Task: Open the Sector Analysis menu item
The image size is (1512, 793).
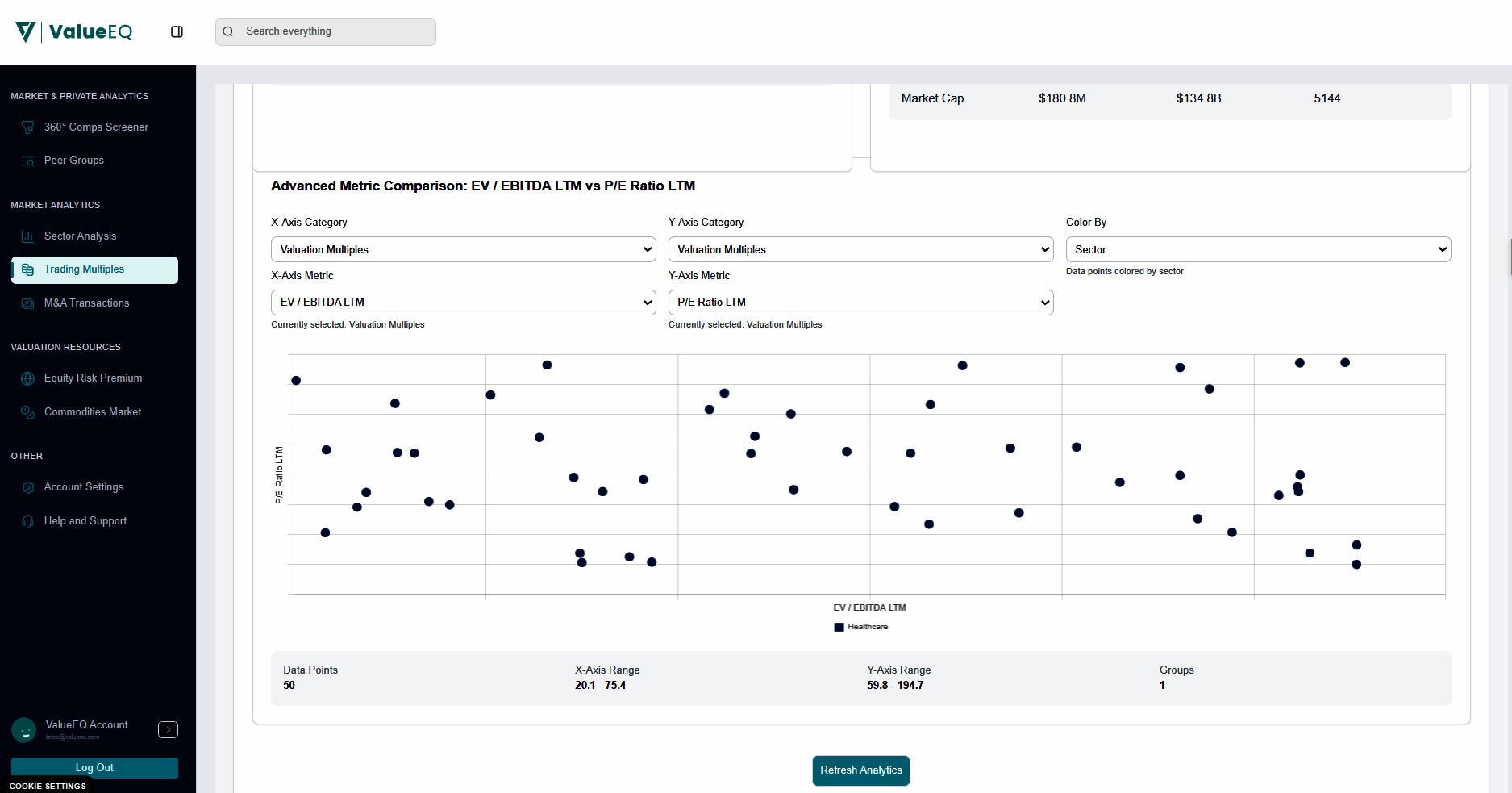Action: coord(80,236)
